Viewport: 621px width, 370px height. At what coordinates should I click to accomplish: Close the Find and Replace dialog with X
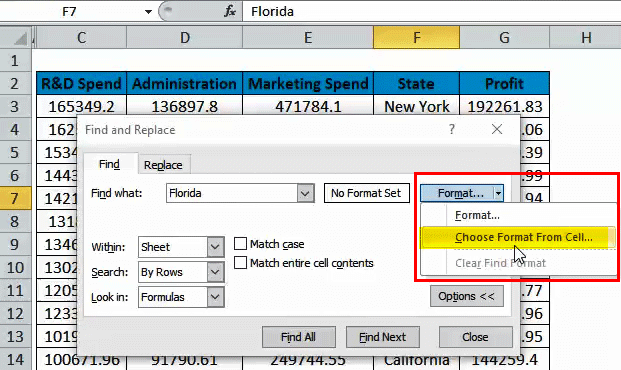tap(497, 129)
